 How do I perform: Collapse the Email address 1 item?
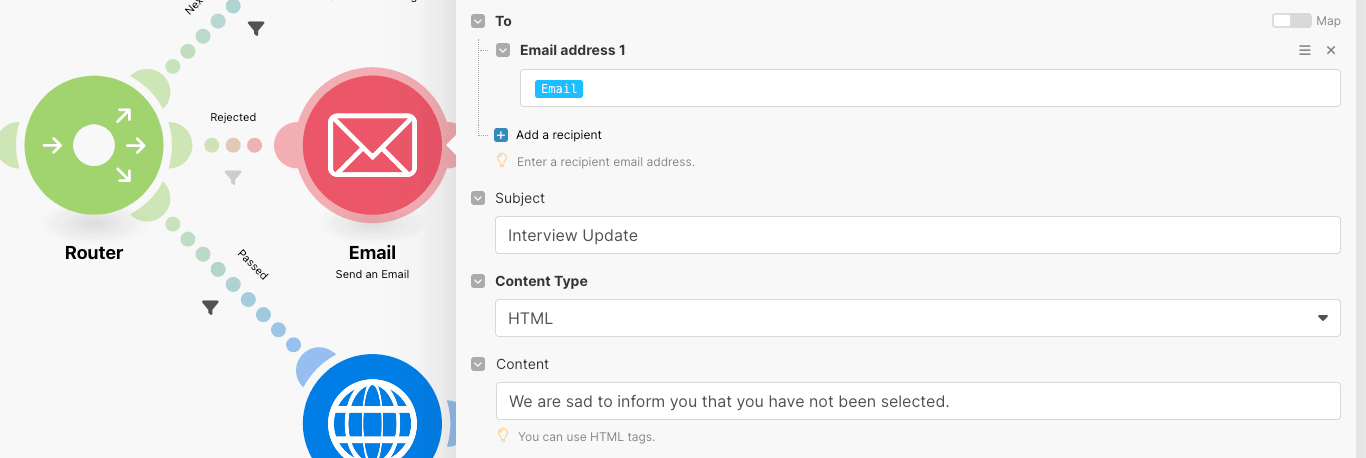[502, 50]
